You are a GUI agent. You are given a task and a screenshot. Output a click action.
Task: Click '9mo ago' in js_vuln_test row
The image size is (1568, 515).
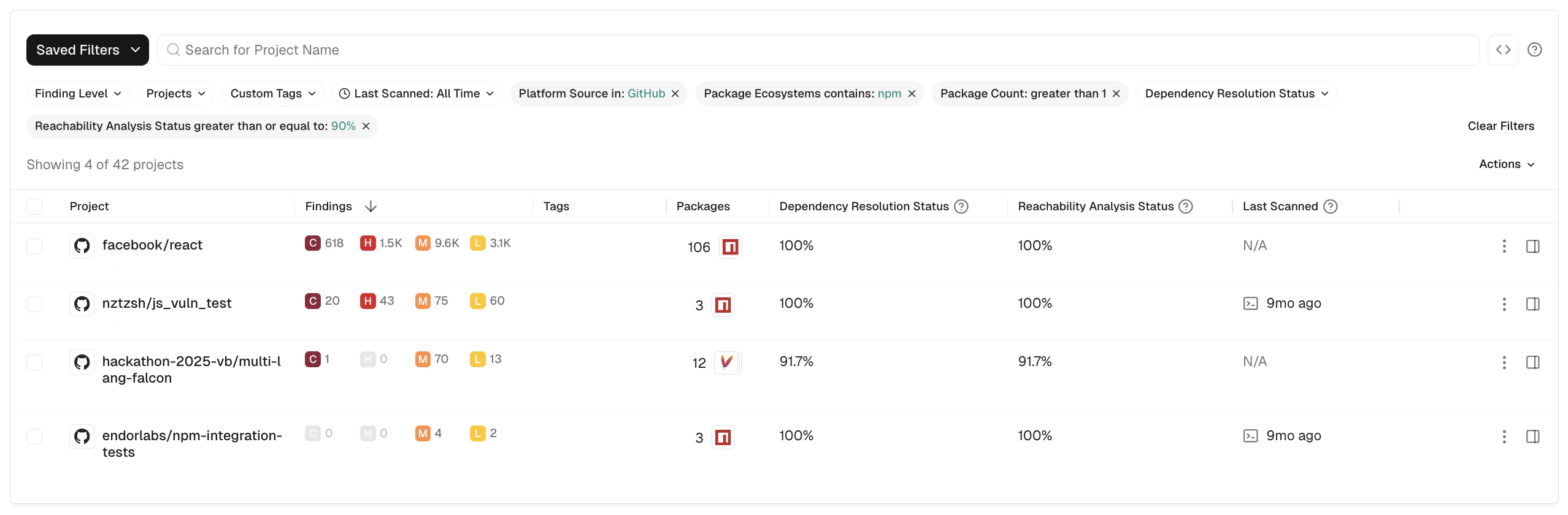point(1294,303)
